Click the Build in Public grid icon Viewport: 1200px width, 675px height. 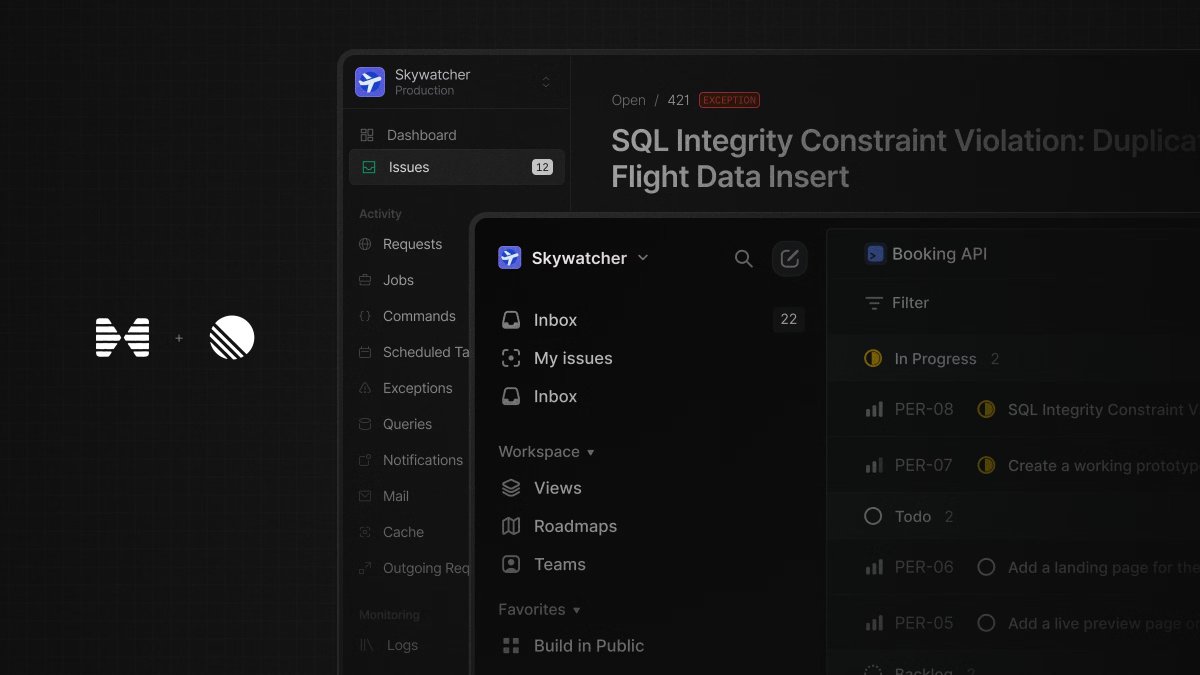coord(511,646)
